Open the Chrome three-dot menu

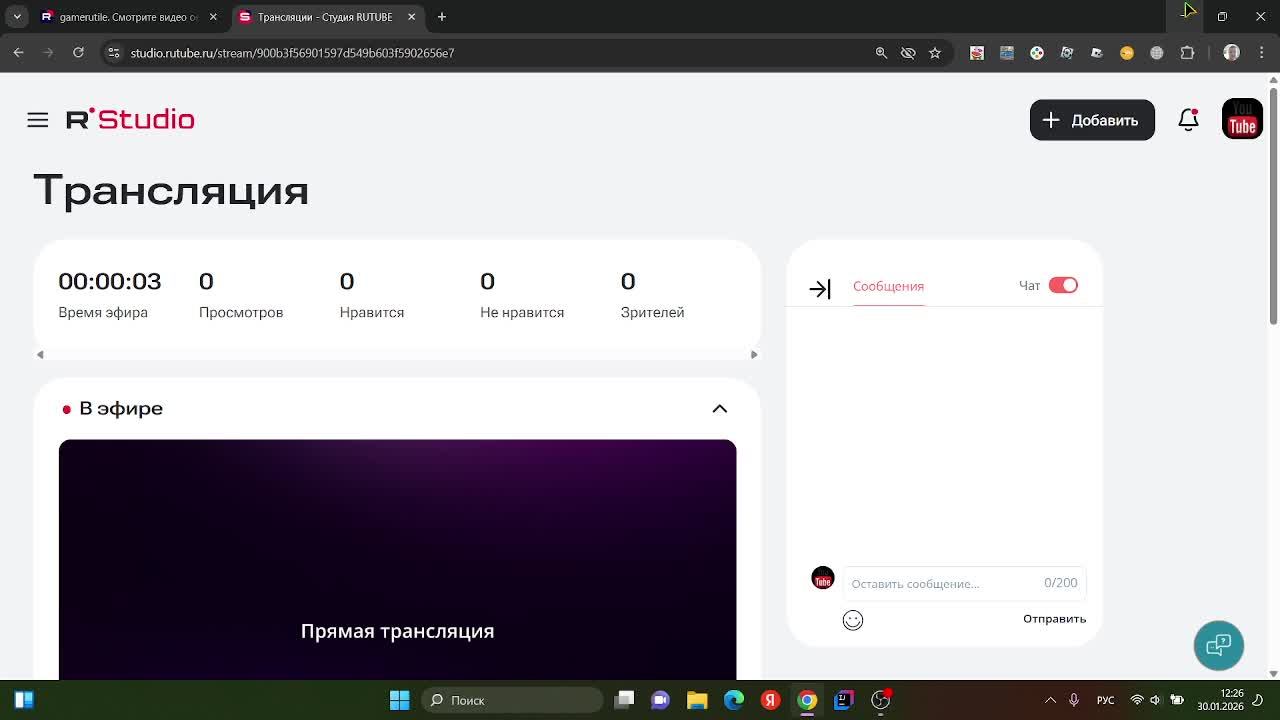(1262, 53)
